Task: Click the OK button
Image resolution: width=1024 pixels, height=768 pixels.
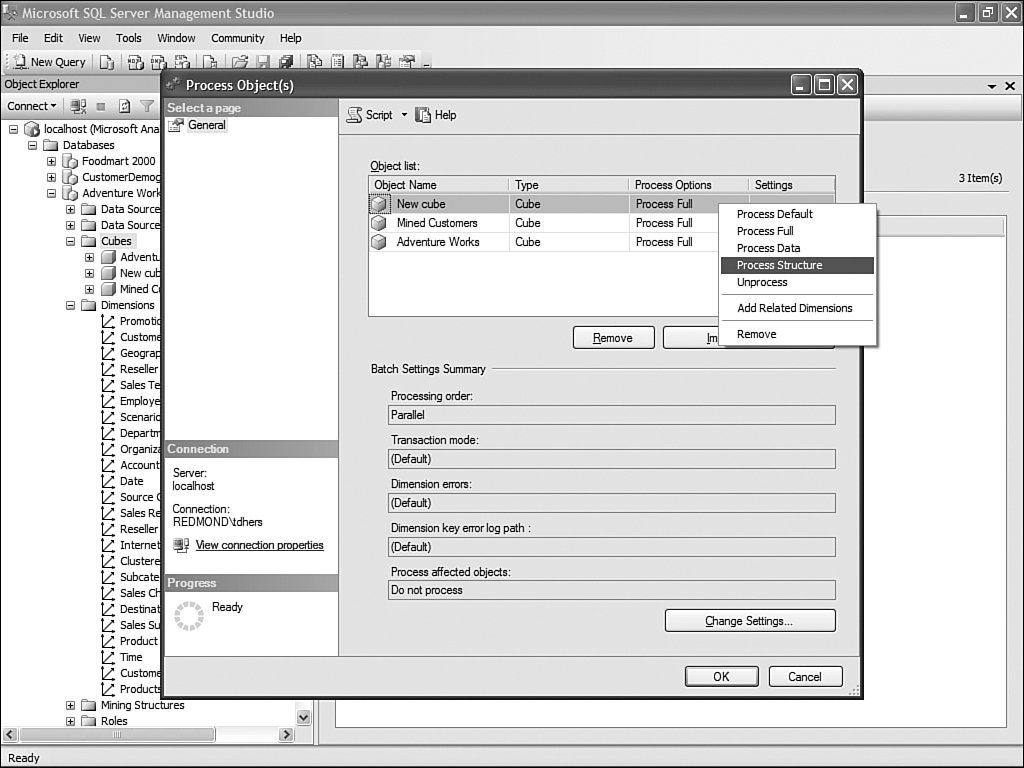Action: tap(722, 677)
